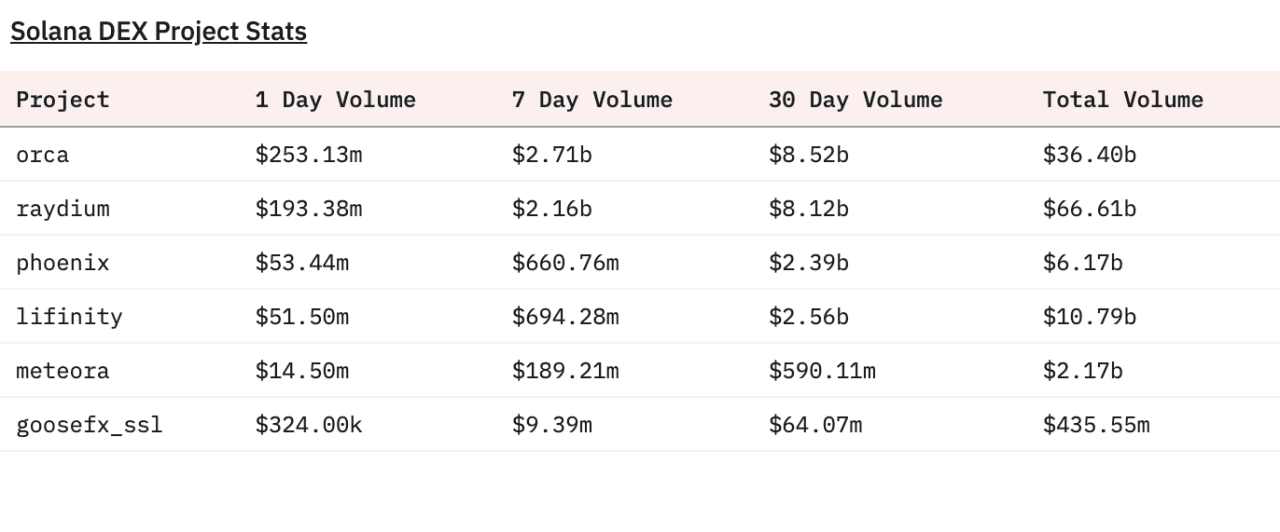Screen dimensions: 1280x532
Task: Click the Total Volume column header
Action: pos(1123,100)
